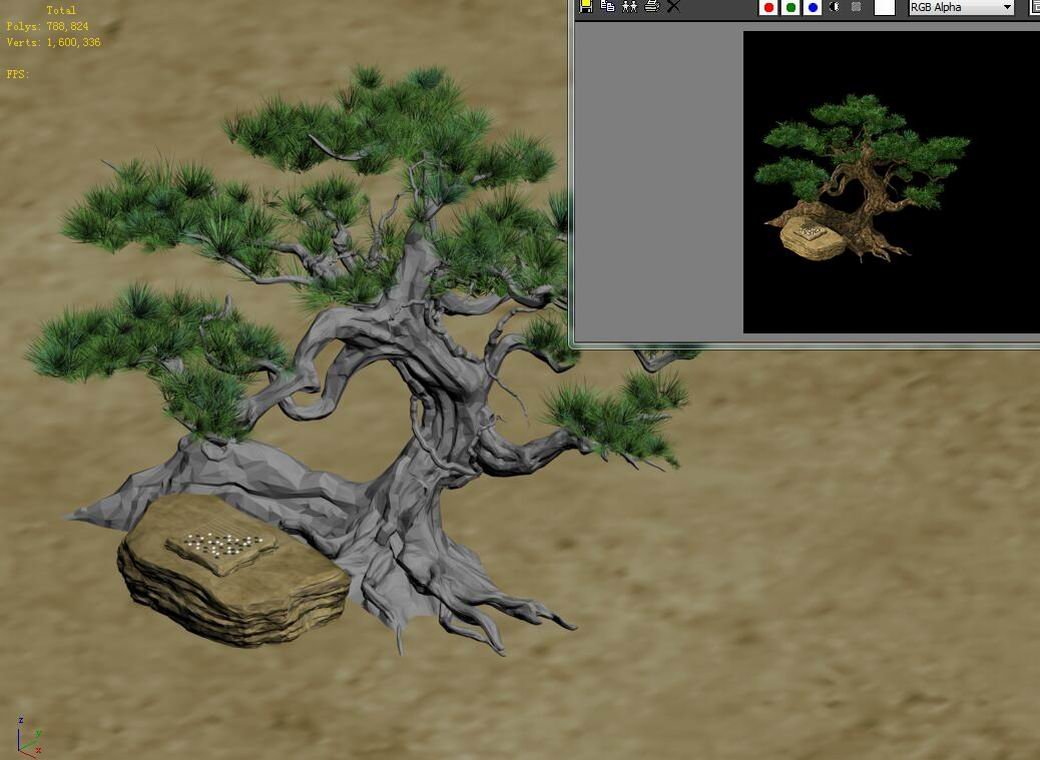Image resolution: width=1040 pixels, height=760 pixels.
Task: Clone the rendered frame window
Action: (x=629, y=6)
